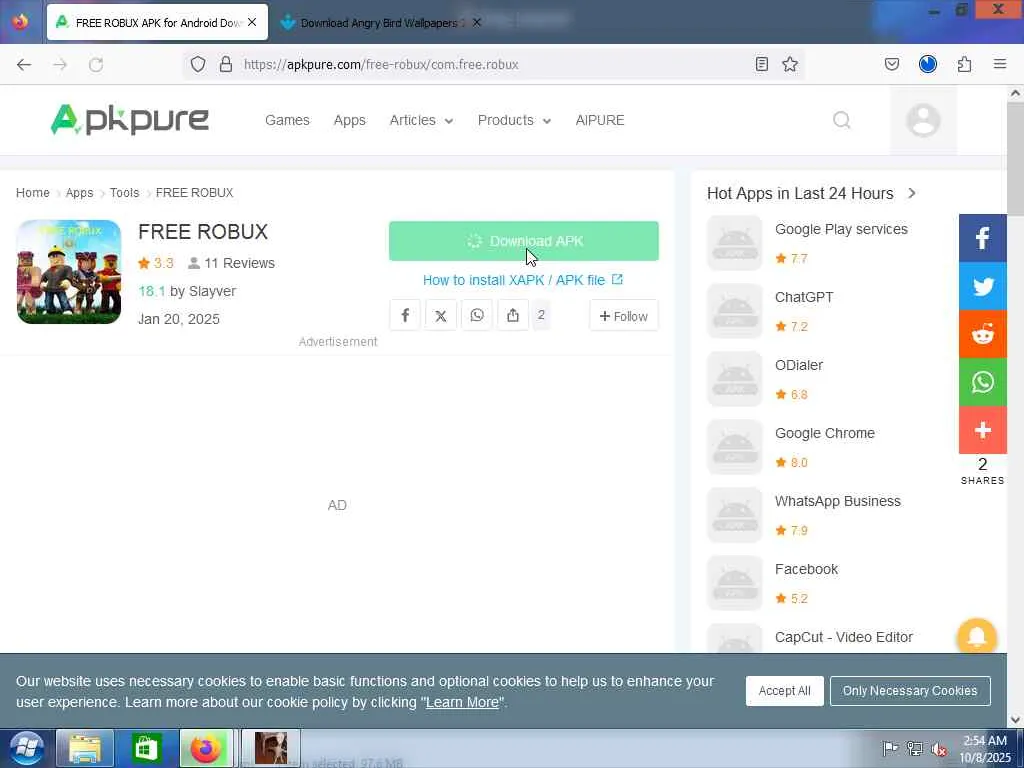Open the Games nav item
Image resolution: width=1024 pixels, height=768 pixels.
click(x=287, y=120)
